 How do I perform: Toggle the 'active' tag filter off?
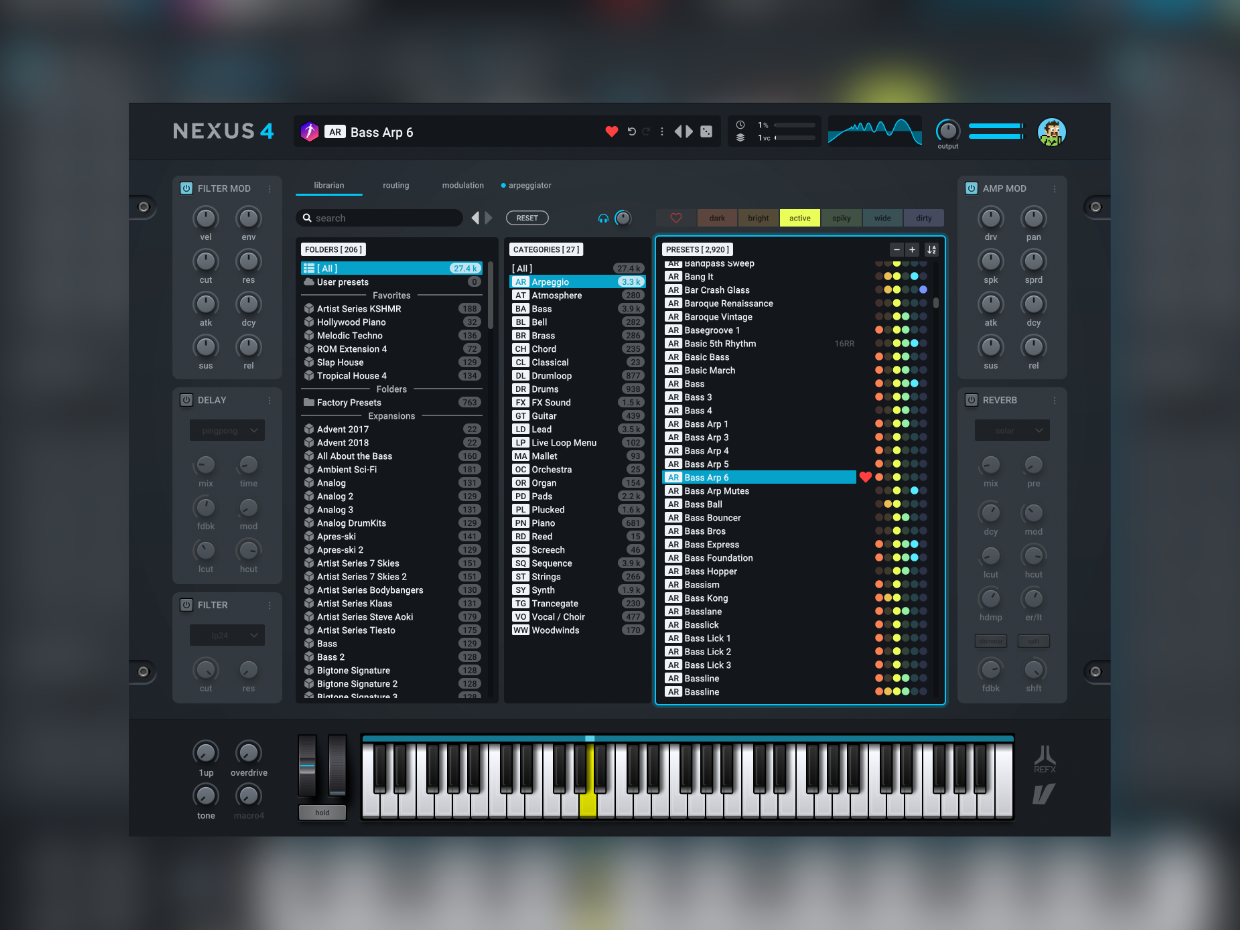pos(799,217)
